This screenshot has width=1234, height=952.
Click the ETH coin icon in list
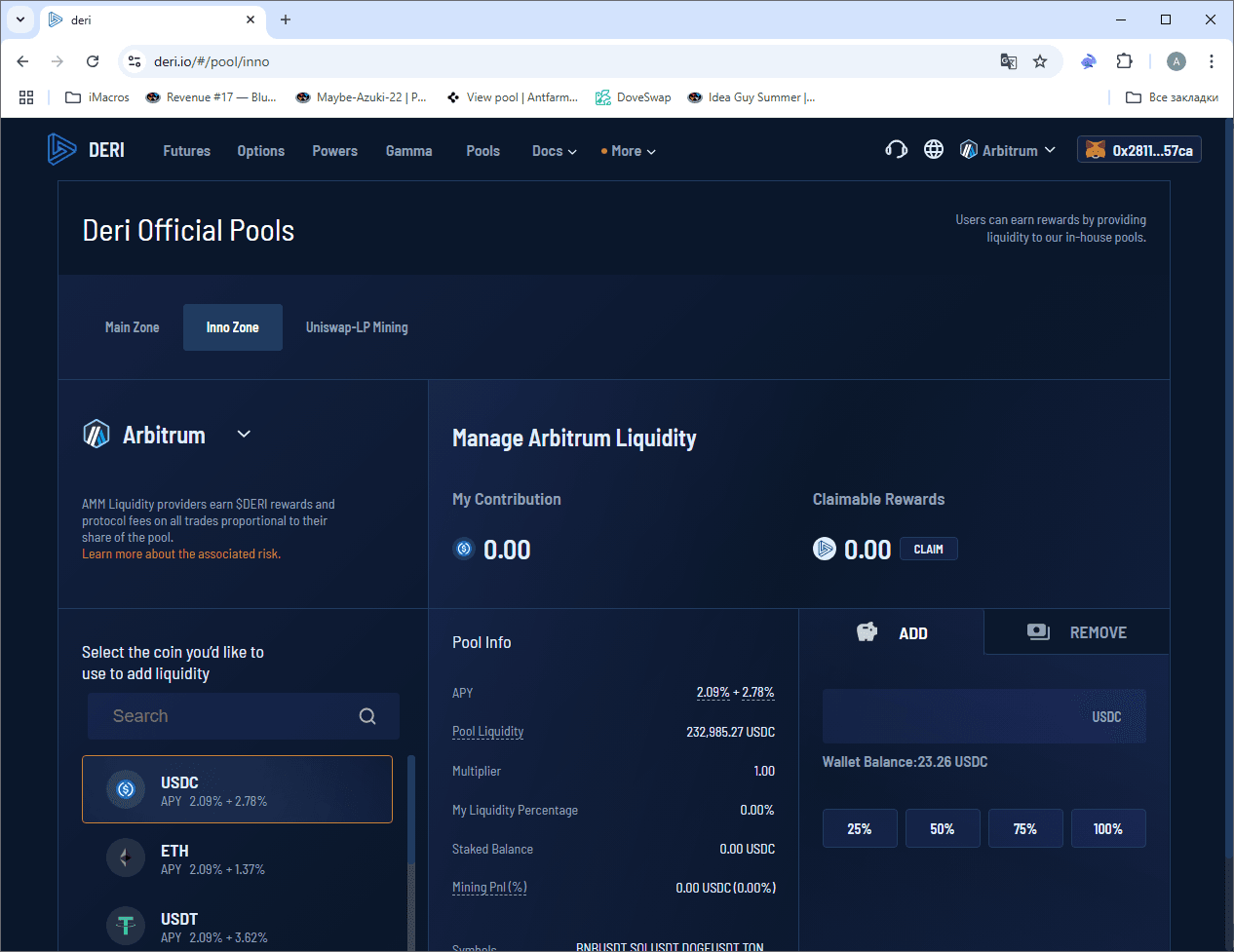coord(126,857)
